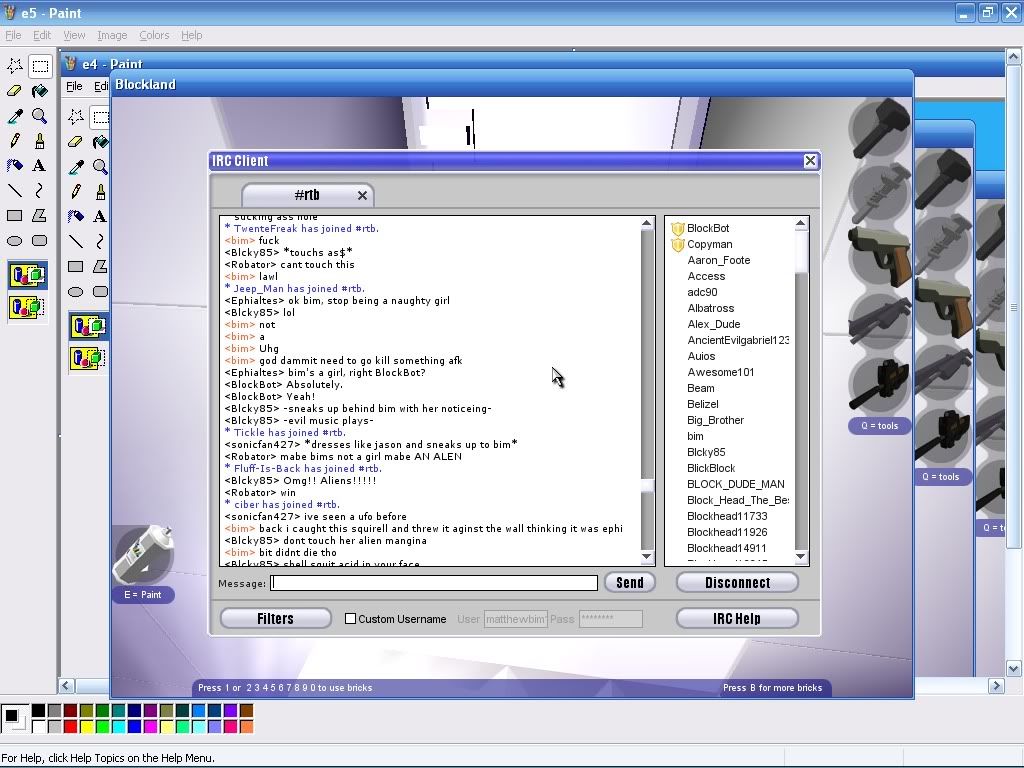1024x768 pixels.
Task: Pick the yellow color swatch in palette
Action: 86,726
